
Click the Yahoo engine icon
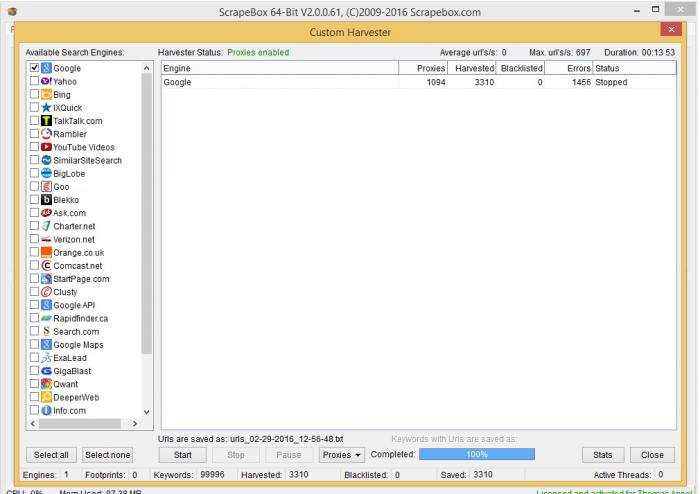pyautogui.click(x=46, y=81)
